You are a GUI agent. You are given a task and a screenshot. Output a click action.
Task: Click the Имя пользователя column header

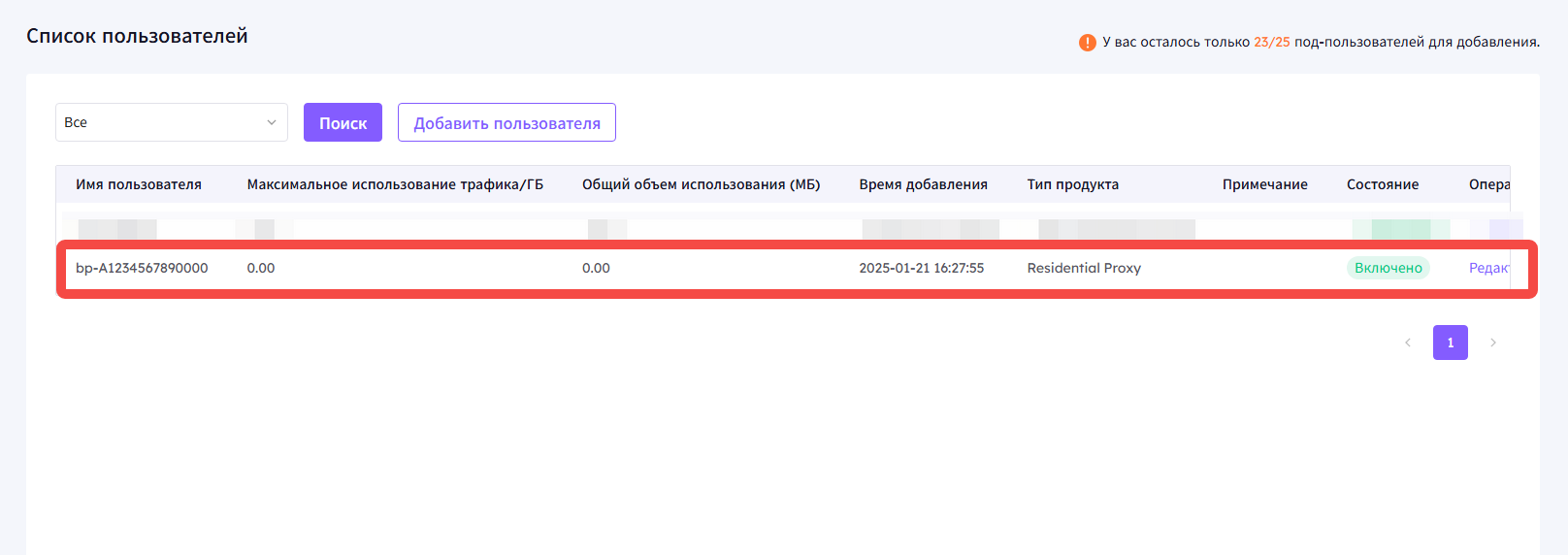pyautogui.click(x=139, y=184)
